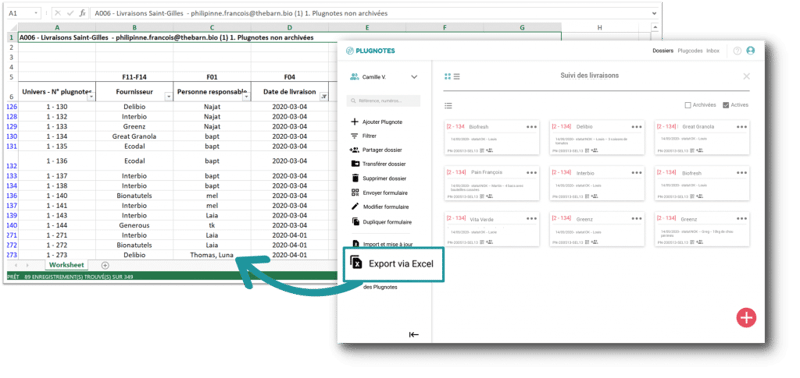This screenshot has height=378, width=800.
Task: Open the Fournisseur column filter dropdown
Action: (x=168, y=96)
